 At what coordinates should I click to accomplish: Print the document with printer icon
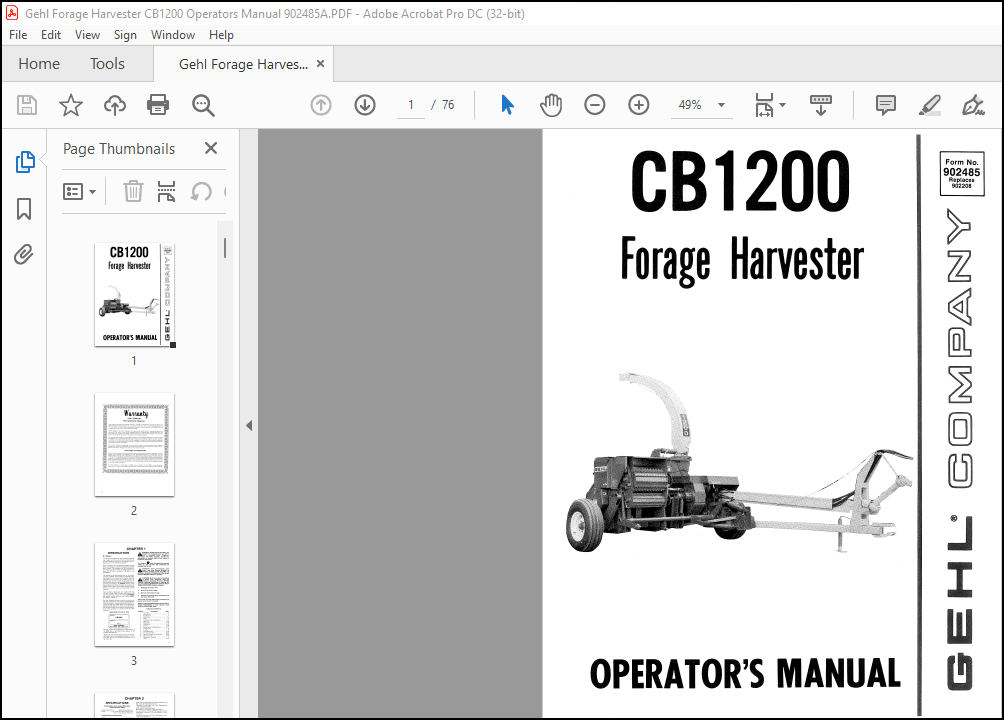pos(158,105)
